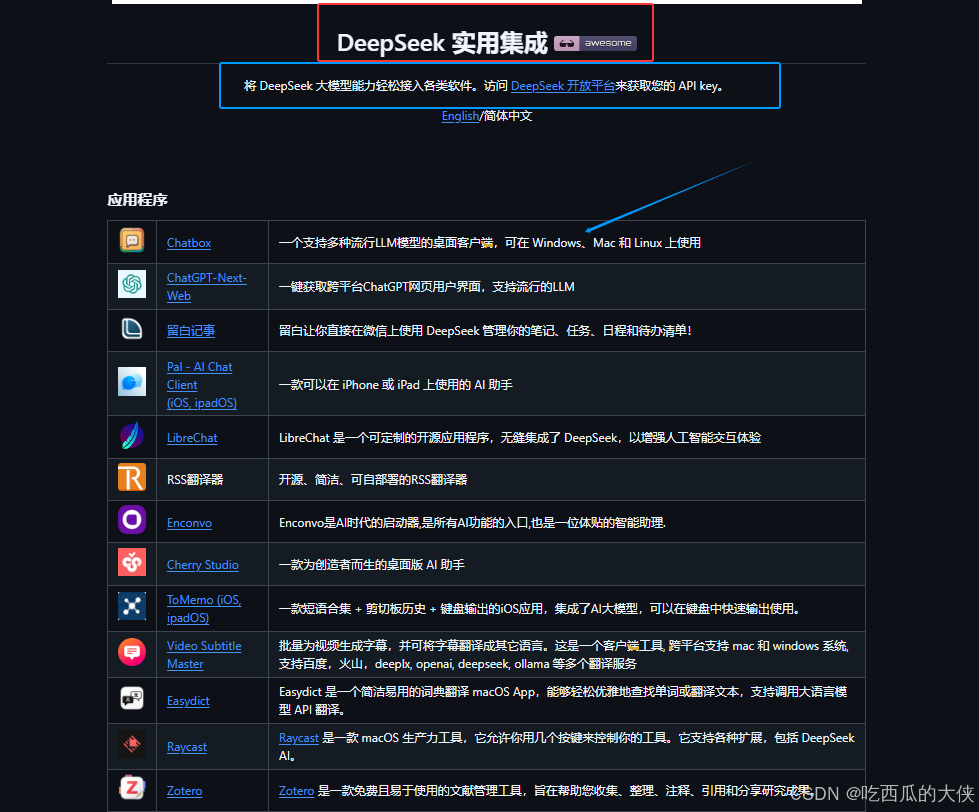Click the Zotero link in the description

pos(296,791)
